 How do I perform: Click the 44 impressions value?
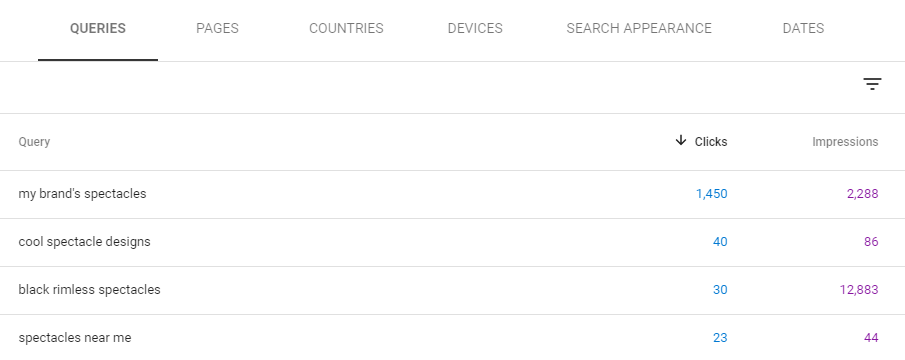point(871,338)
